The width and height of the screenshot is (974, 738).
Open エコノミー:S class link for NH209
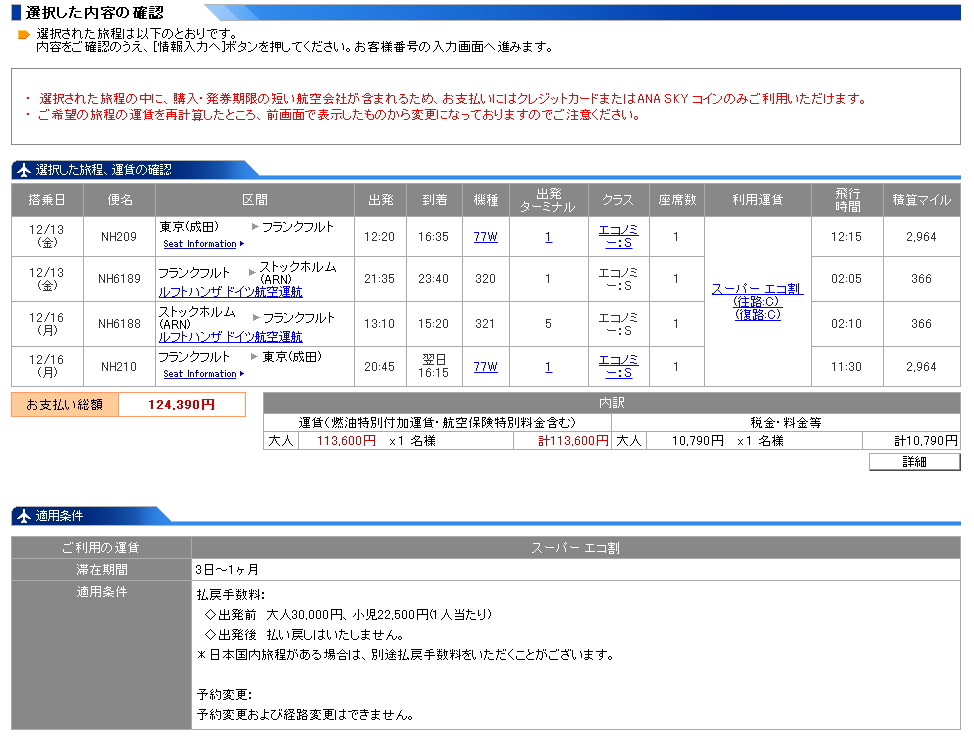pyautogui.click(x=618, y=237)
